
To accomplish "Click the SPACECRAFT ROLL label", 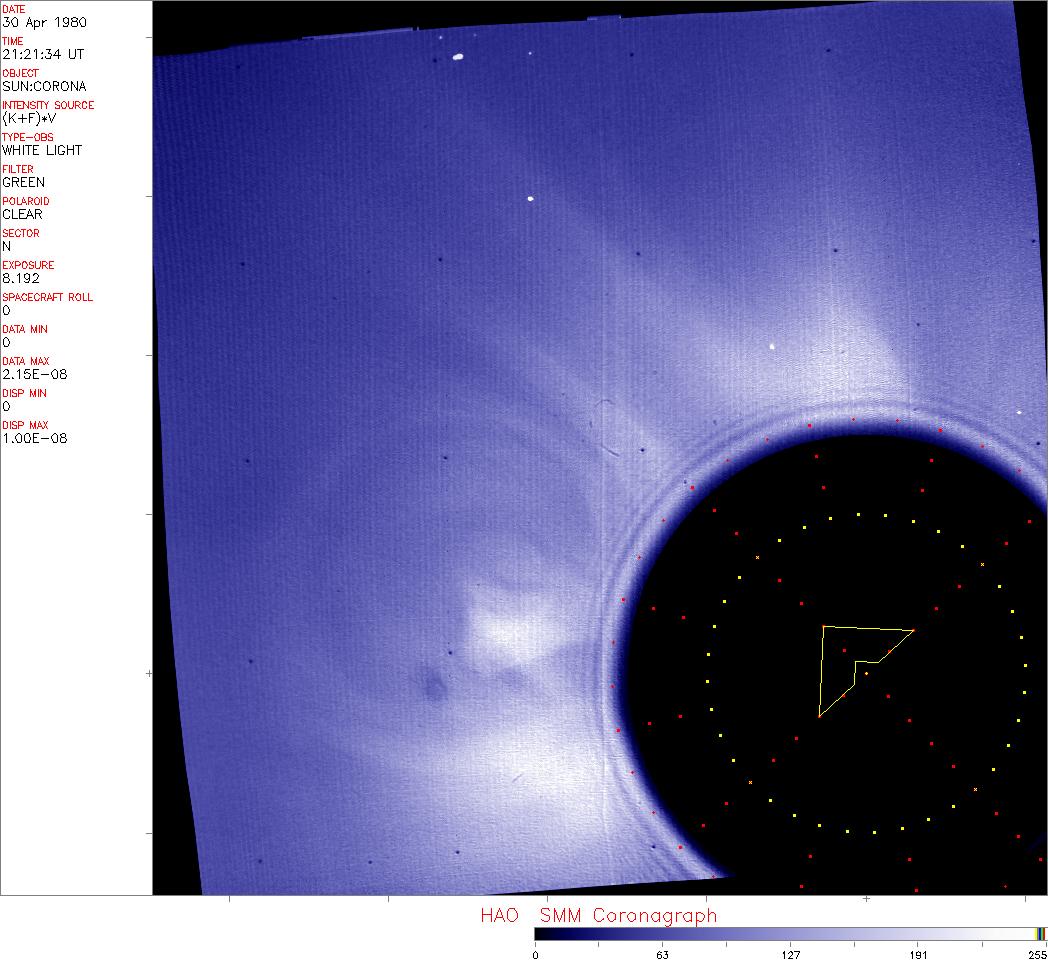I will (47, 297).
